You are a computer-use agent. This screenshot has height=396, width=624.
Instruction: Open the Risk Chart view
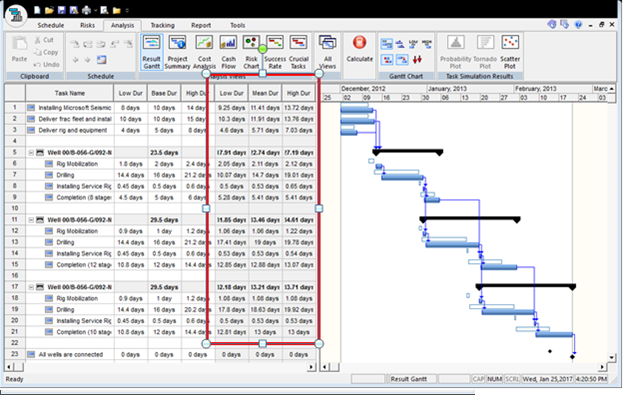point(251,52)
